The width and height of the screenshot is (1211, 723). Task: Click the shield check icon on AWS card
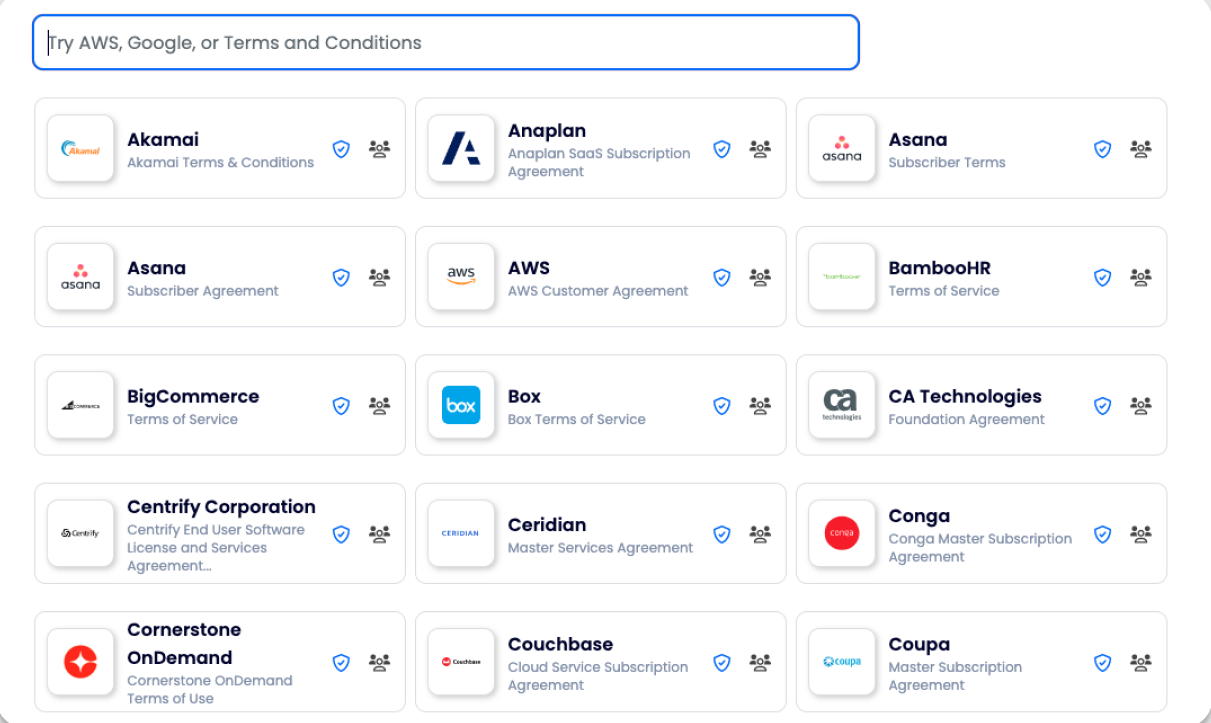[722, 277]
